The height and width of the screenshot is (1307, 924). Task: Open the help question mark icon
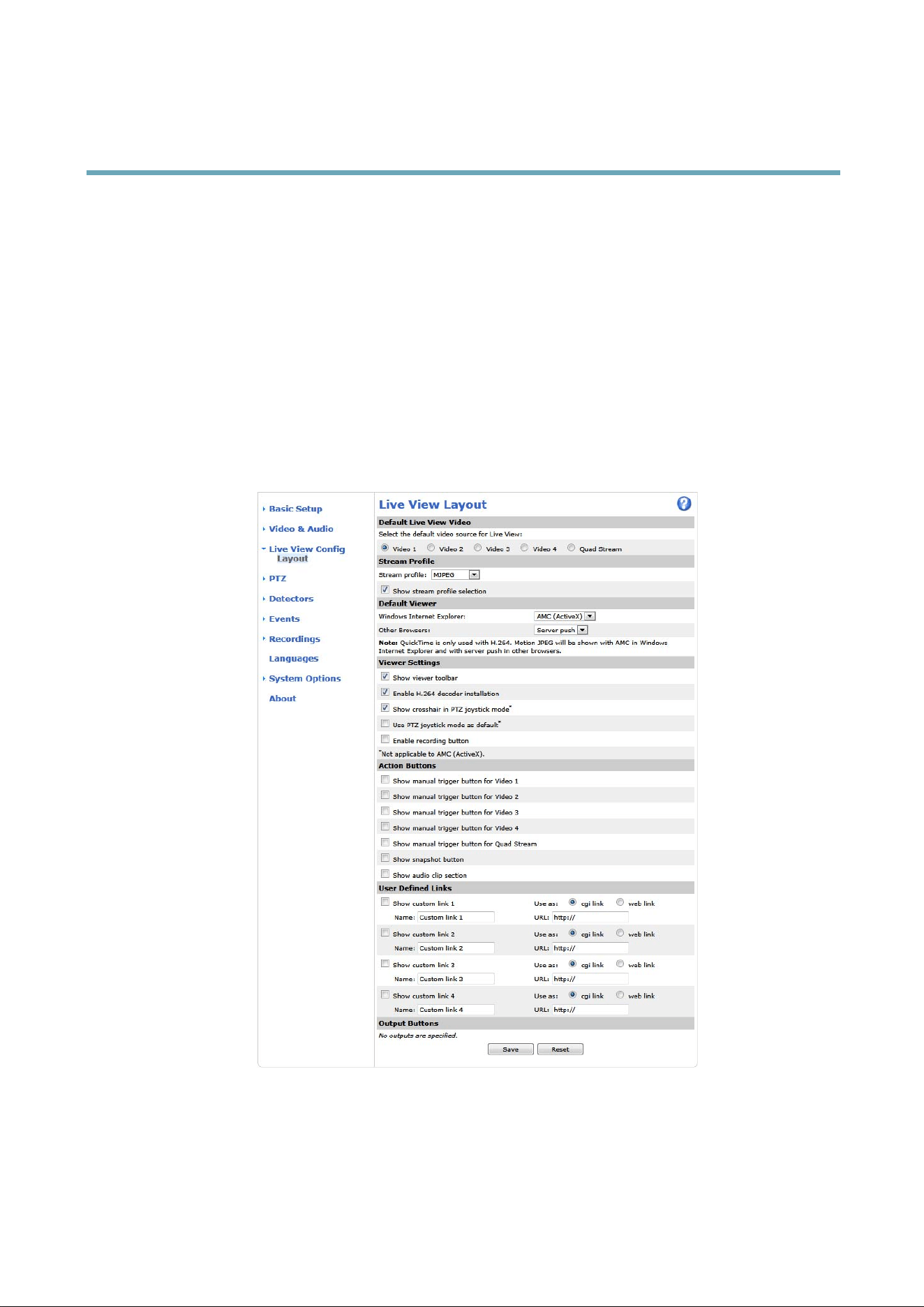click(684, 504)
